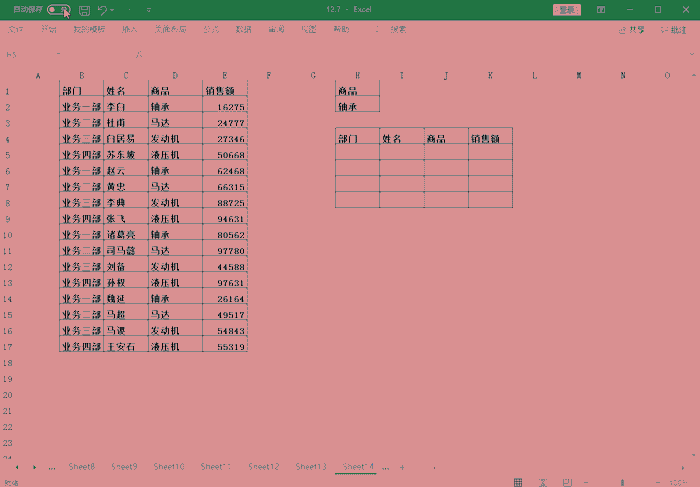Toggle the AutoSave switch
The height and width of the screenshot is (487, 700).
pos(58,9)
